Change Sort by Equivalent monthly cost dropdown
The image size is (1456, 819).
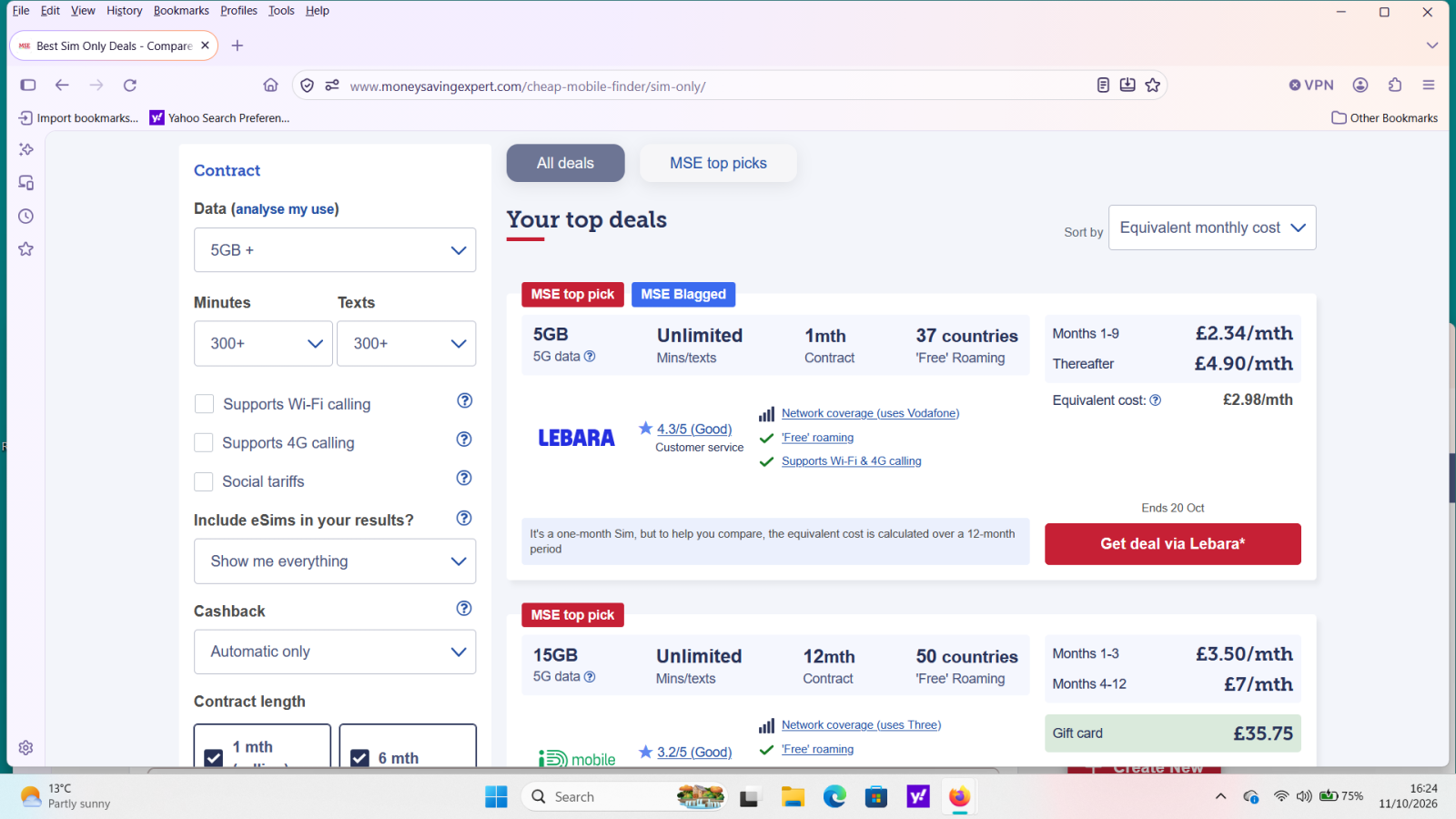pos(1212,227)
